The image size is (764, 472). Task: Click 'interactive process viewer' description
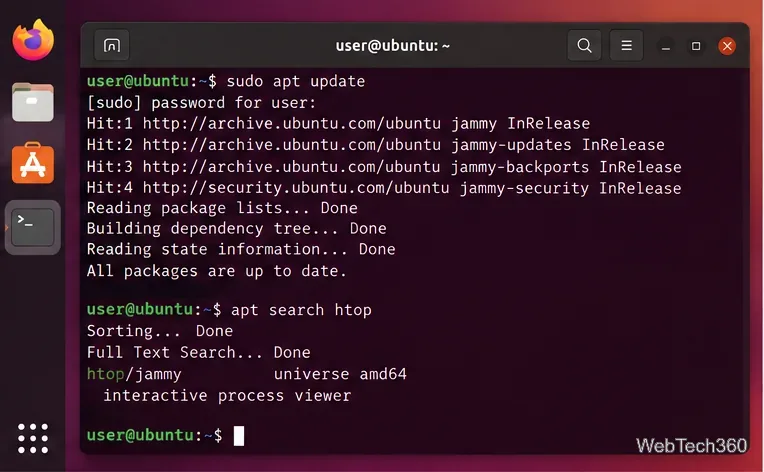pos(227,396)
